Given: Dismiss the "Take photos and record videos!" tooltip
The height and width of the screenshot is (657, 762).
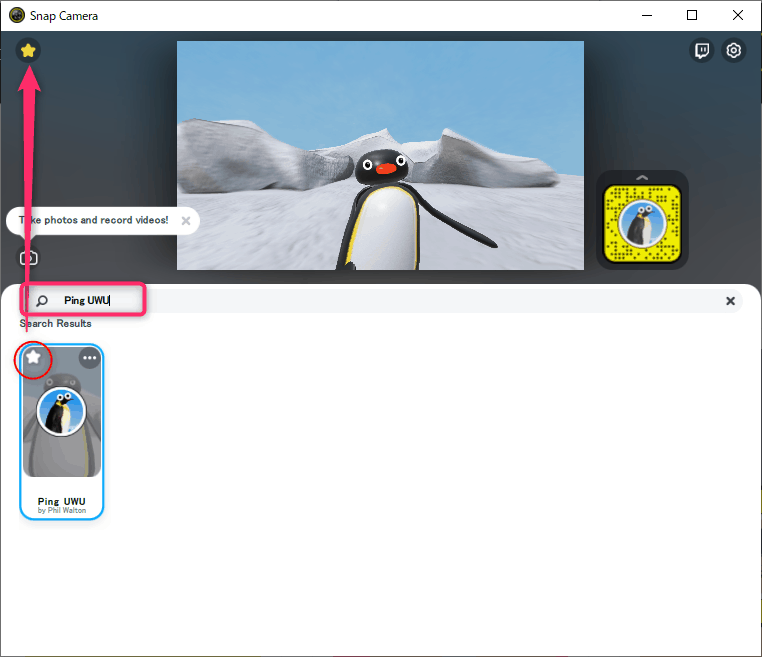Looking at the screenshot, I should point(185,220).
